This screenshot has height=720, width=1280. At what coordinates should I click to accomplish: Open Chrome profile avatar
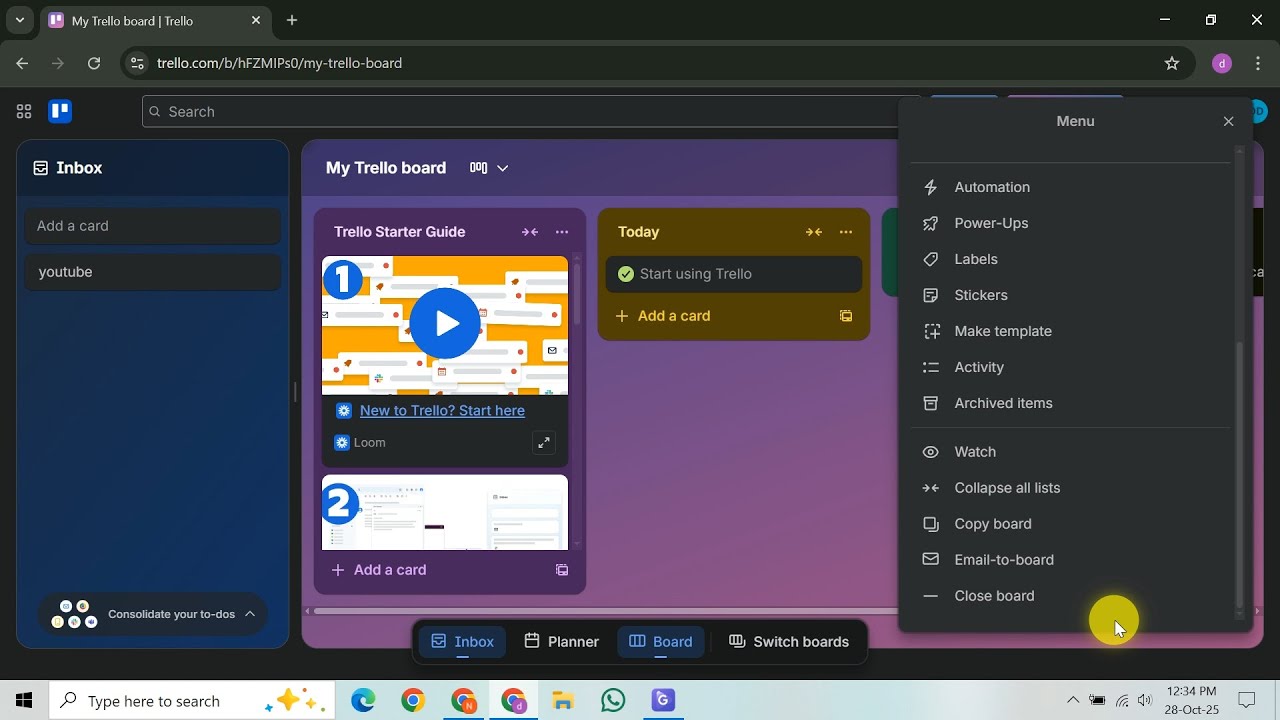tap(1221, 63)
